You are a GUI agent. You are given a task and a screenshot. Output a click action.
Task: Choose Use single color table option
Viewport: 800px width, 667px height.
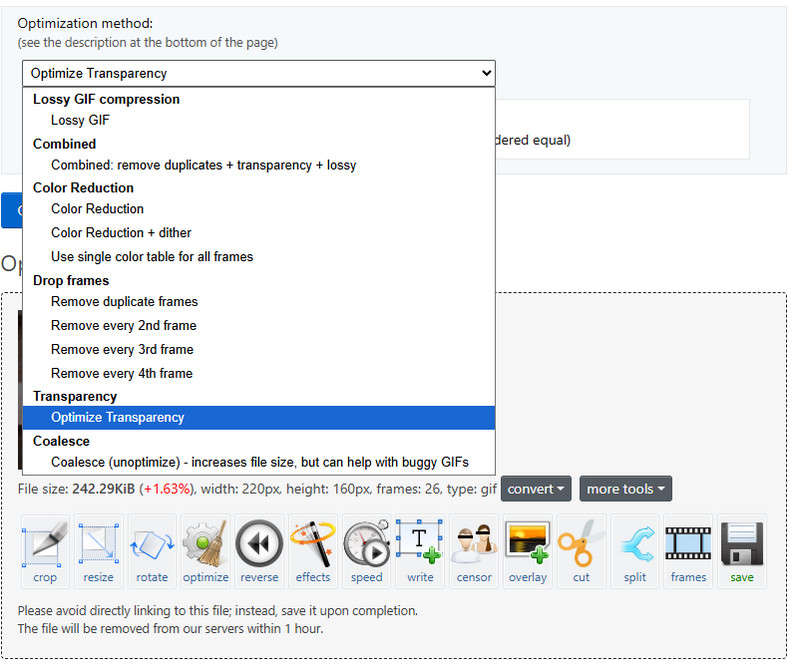coord(152,257)
